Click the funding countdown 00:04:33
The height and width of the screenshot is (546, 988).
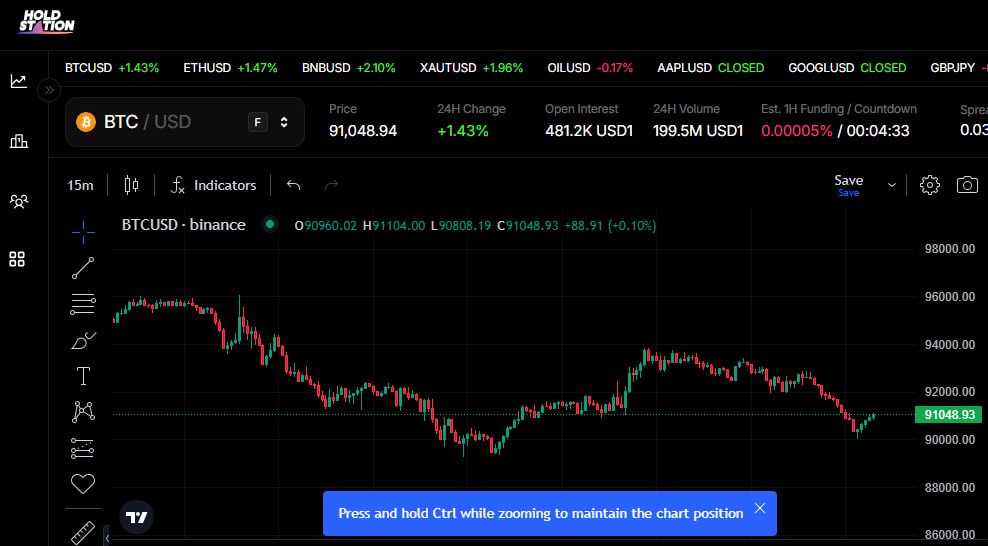click(x=878, y=131)
